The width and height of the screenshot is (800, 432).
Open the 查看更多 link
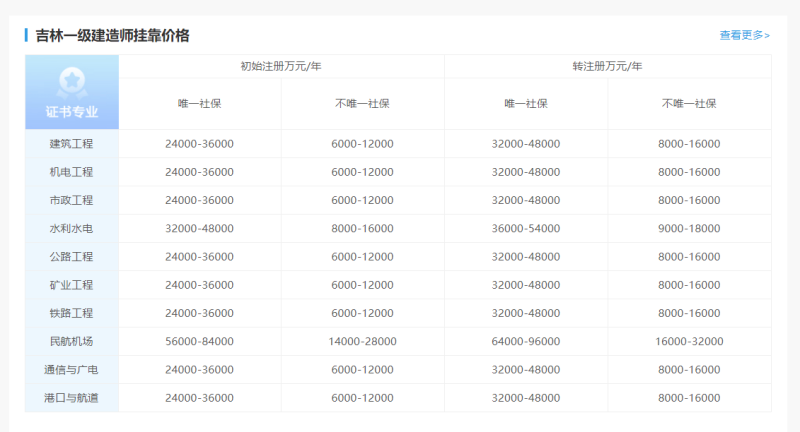744,35
